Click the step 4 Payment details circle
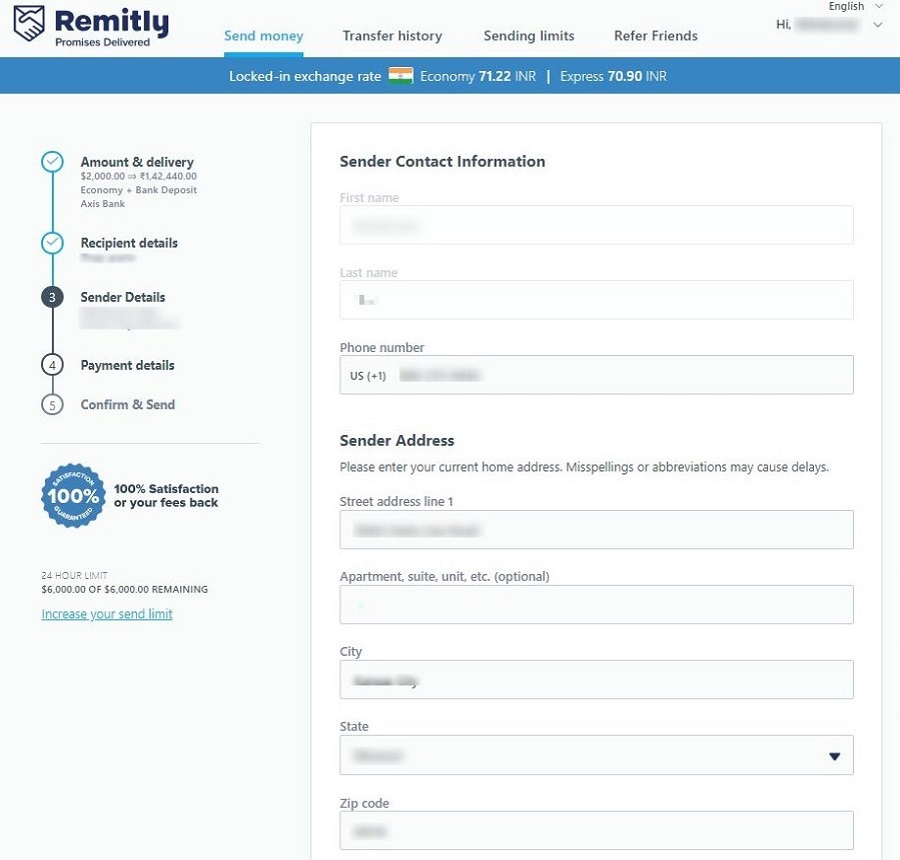900x860 pixels. (52, 365)
